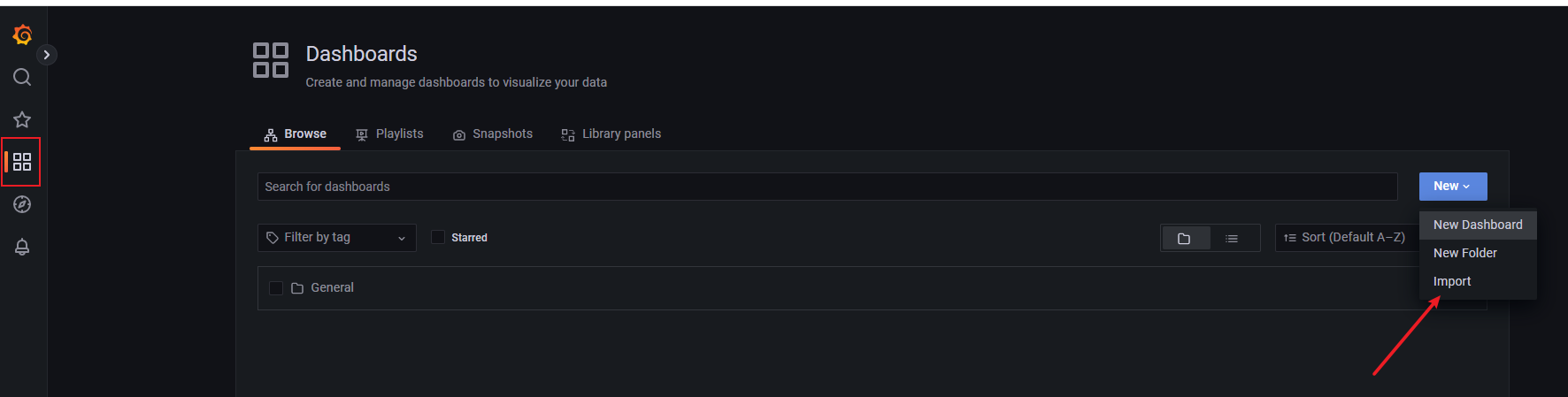Open the search icon in sidebar
Screen dimensions: 1568x397
pos(22,77)
